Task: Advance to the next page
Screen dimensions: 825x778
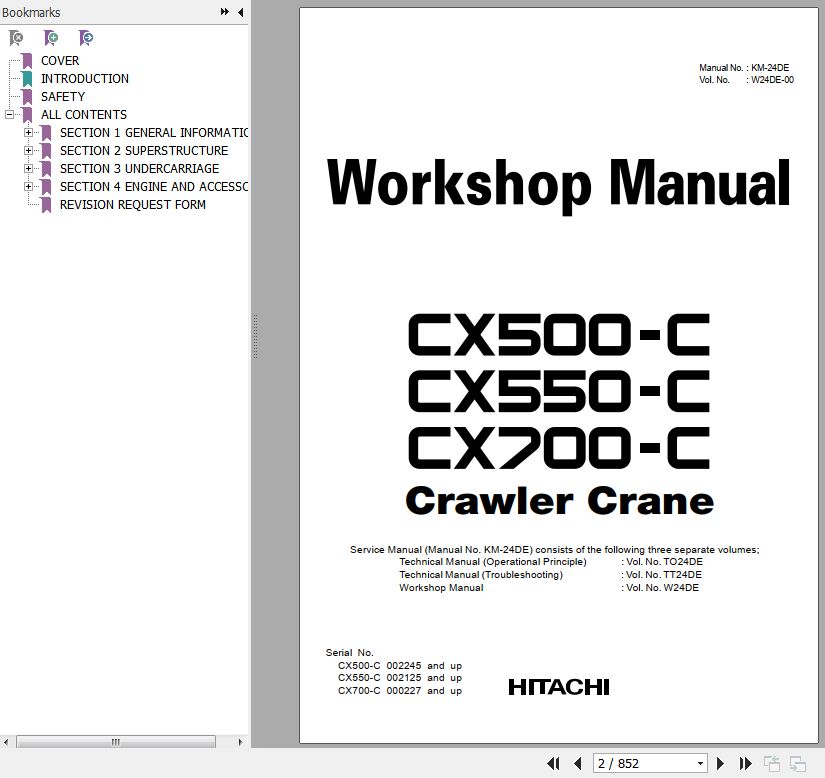Action: pyautogui.click(x=720, y=763)
